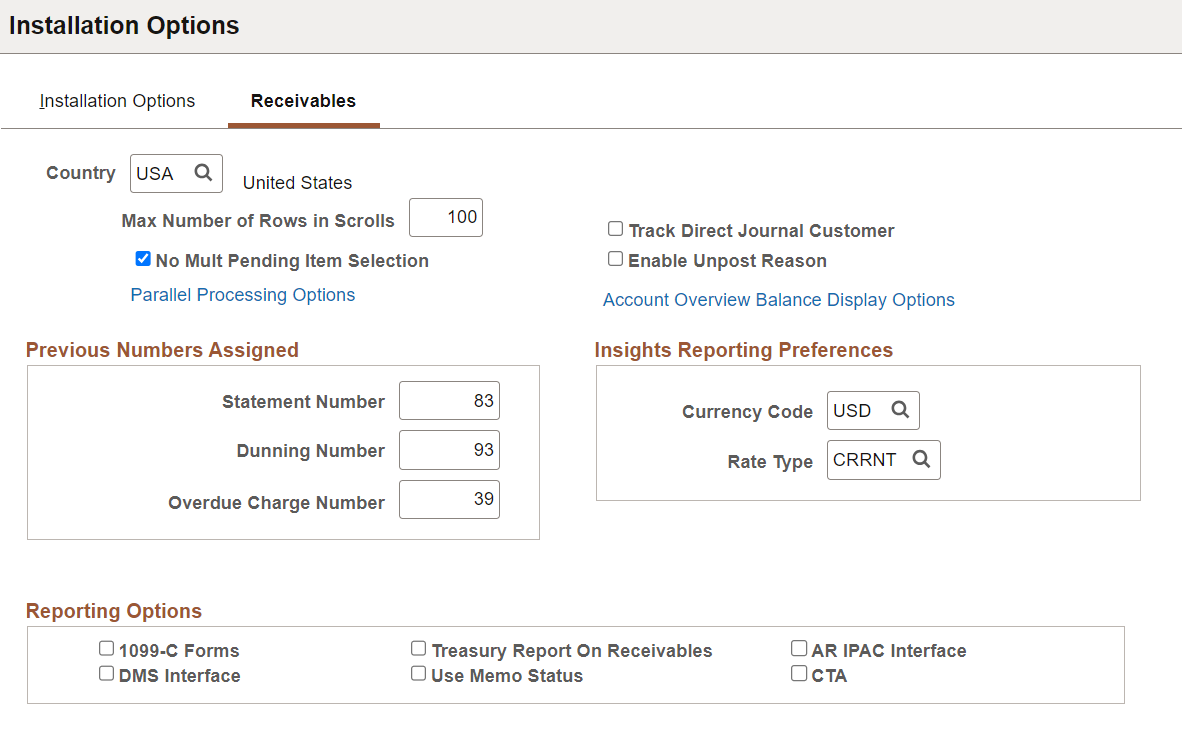Tick the Enable Unpost Reason checkbox
The width and height of the screenshot is (1182, 738).
click(x=616, y=259)
